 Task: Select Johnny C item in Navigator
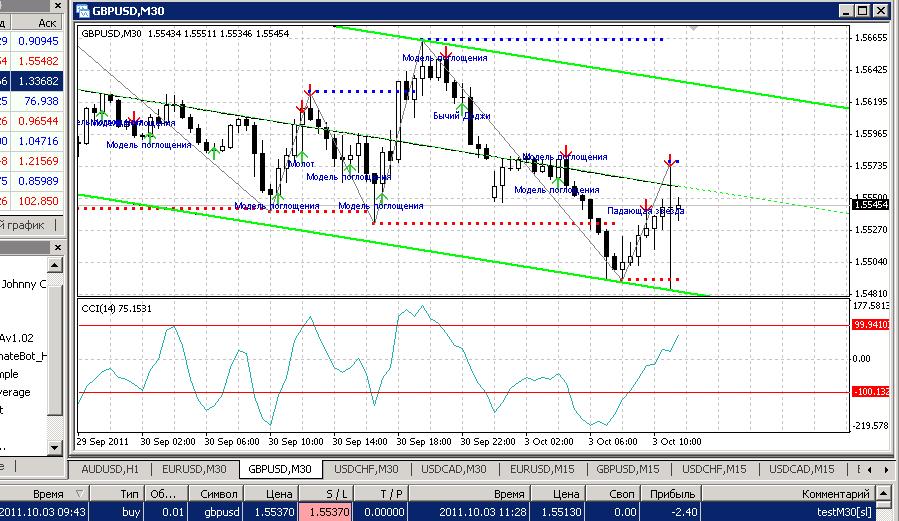pyautogui.click(x=24, y=284)
